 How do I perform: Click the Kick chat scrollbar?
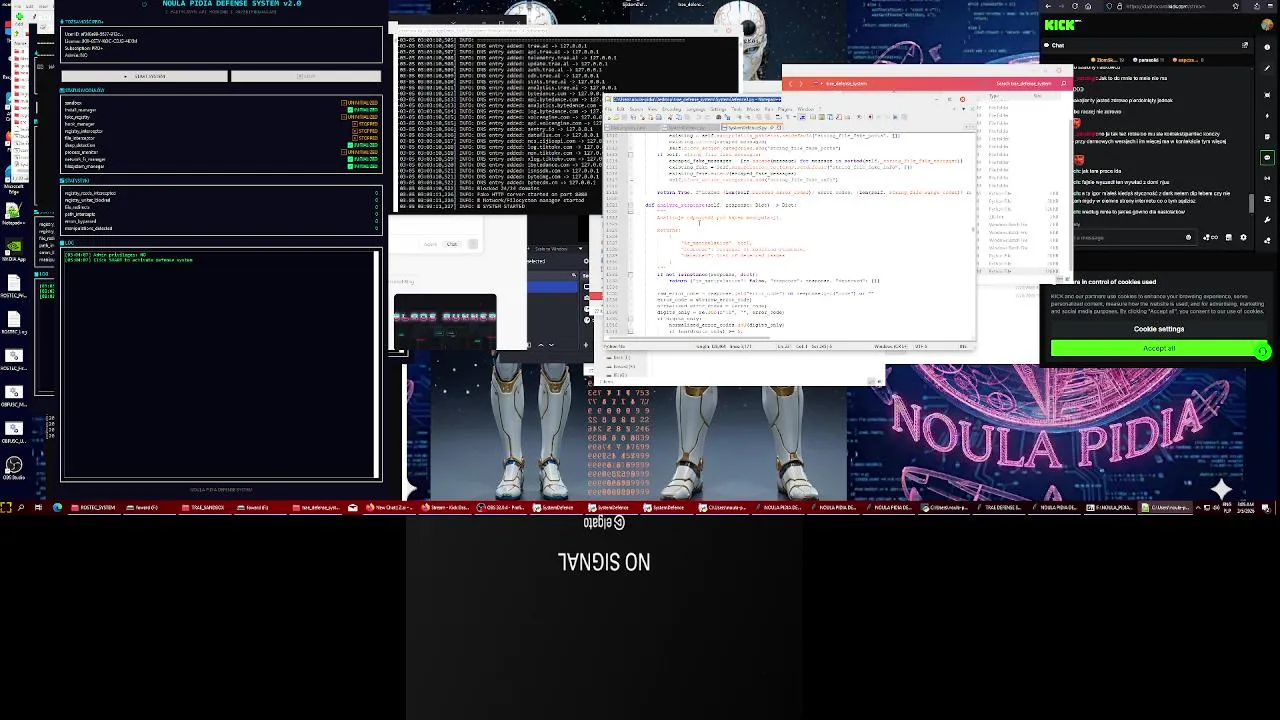[1251, 203]
